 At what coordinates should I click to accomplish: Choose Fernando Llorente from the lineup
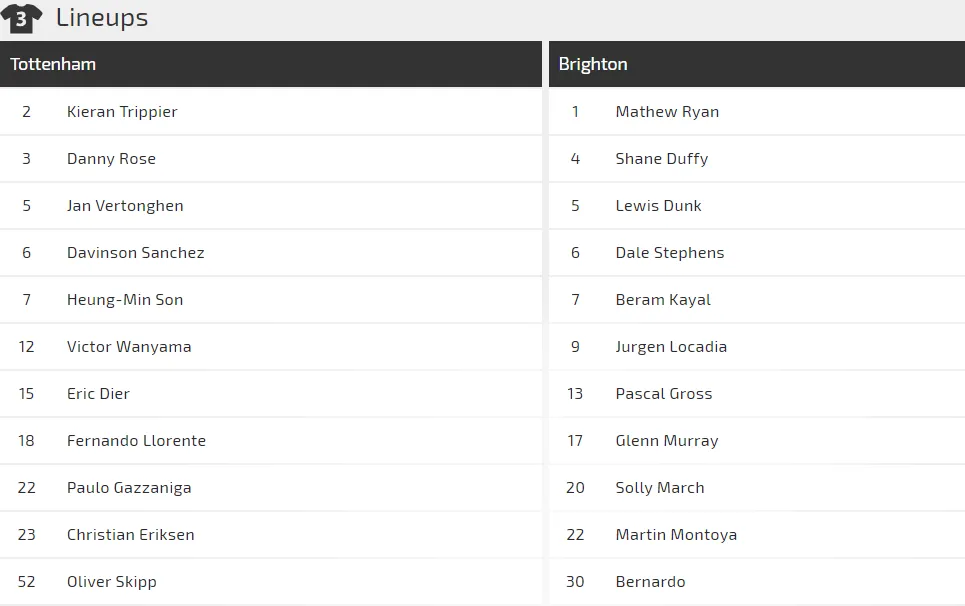(x=136, y=441)
